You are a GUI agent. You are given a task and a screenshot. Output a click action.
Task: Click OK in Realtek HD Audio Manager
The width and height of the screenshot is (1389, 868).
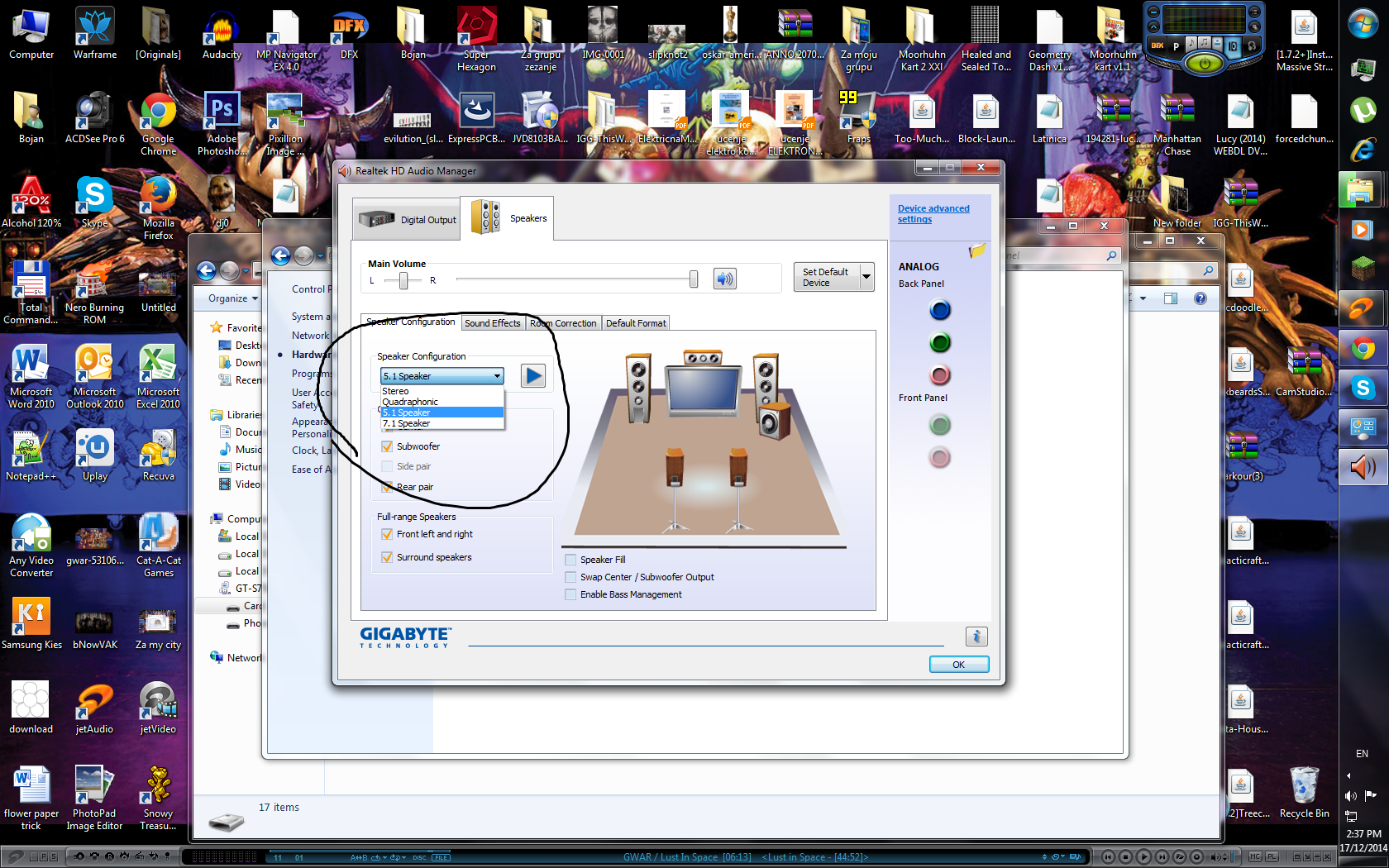tap(959, 665)
